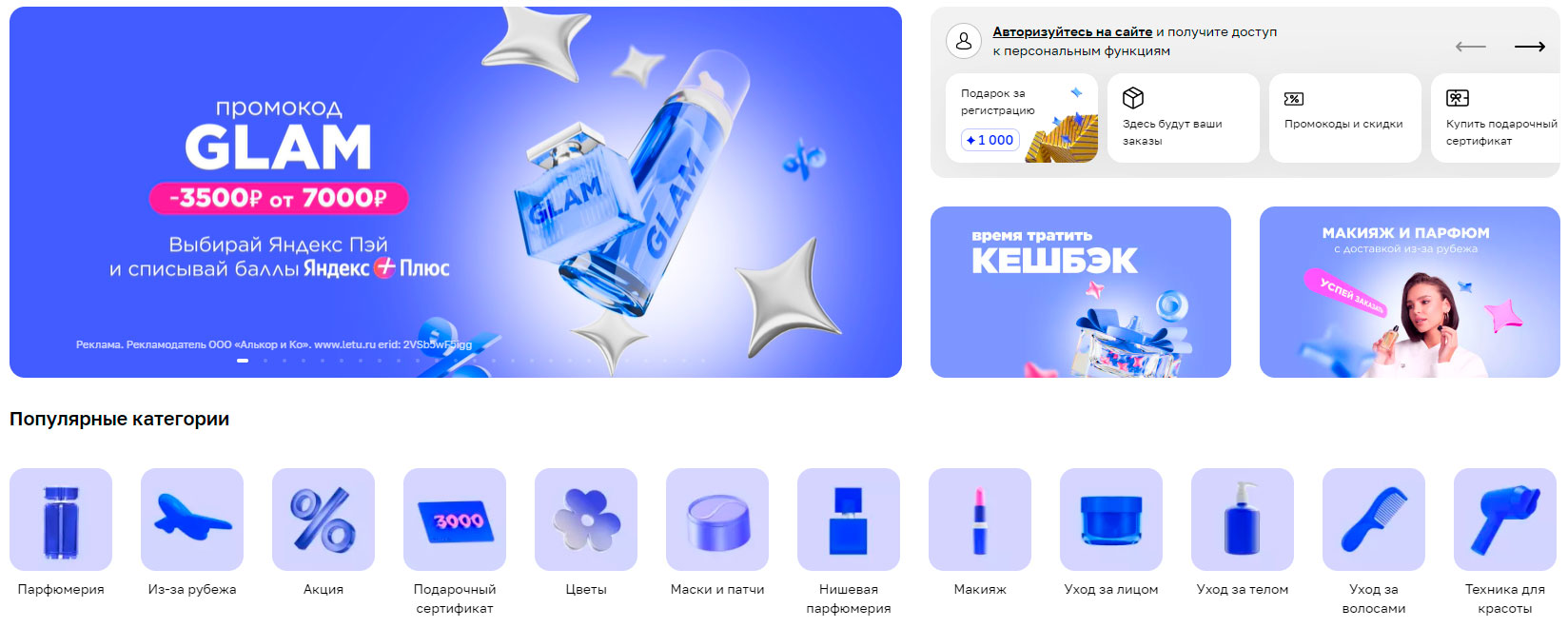This screenshot has width=1568, height=628.
Task: Select the Из-за рубежа airplane icon
Action: click(x=192, y=520)
